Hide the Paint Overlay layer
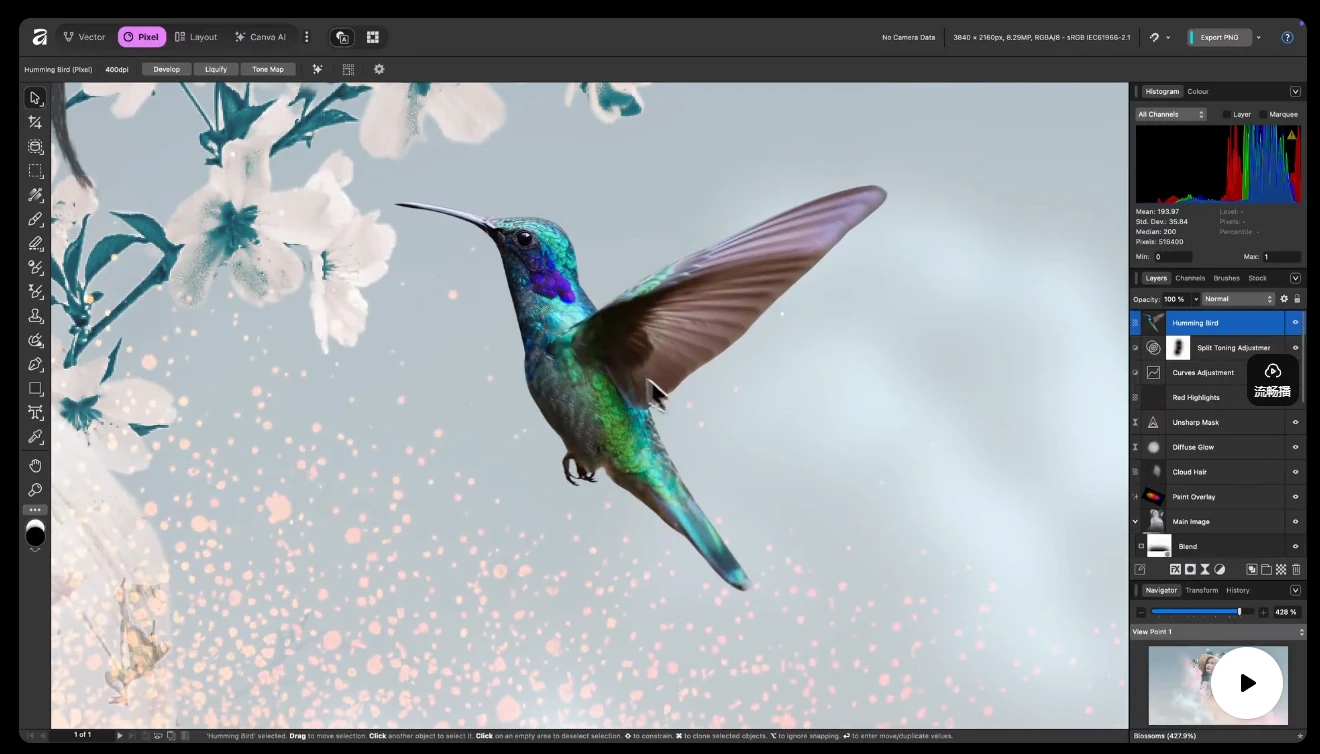The height and width of the screenshot is (754, 1320). point(1295,497)
